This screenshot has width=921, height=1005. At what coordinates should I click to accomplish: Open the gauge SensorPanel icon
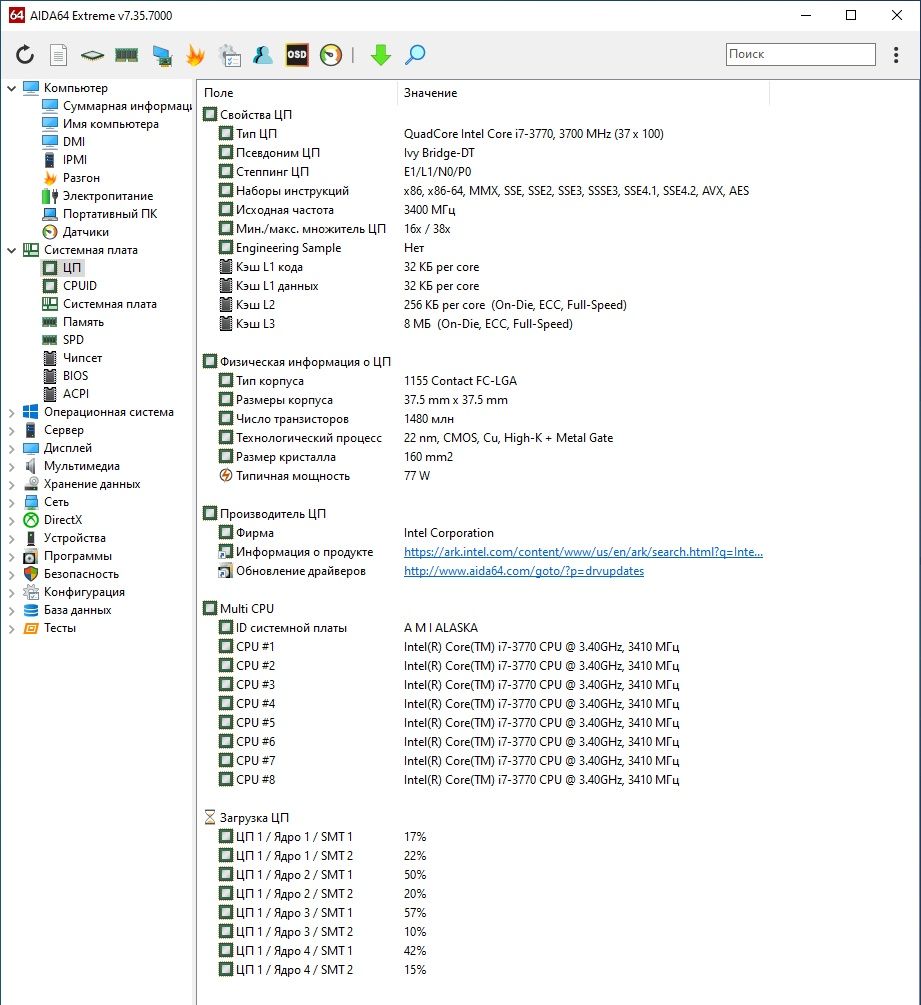[331, 55]
